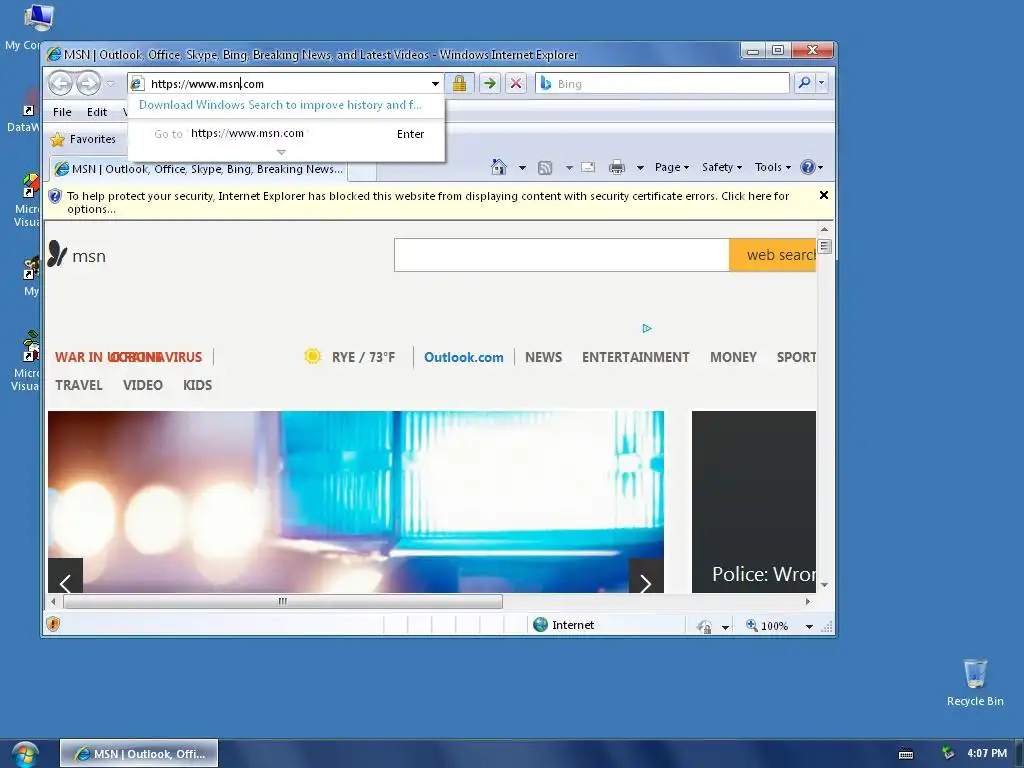
Task: Click the Police story dark tile
Action: [754, 502]
